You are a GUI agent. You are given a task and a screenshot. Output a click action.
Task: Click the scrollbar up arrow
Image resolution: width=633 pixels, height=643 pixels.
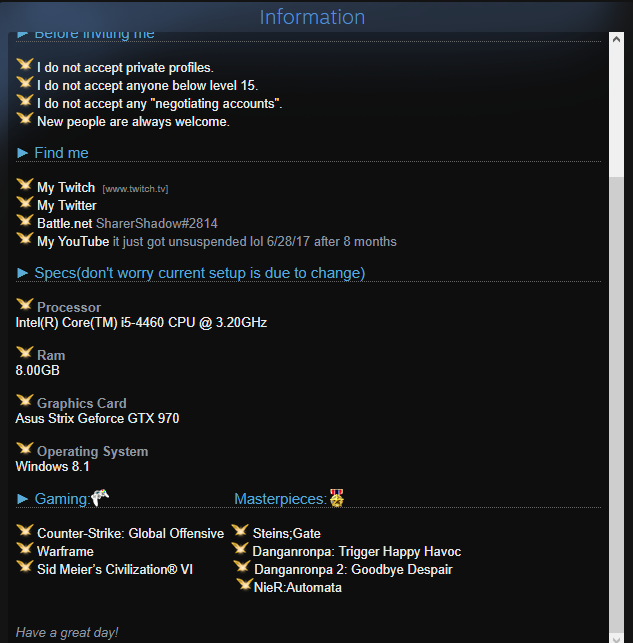click(616, 39)
